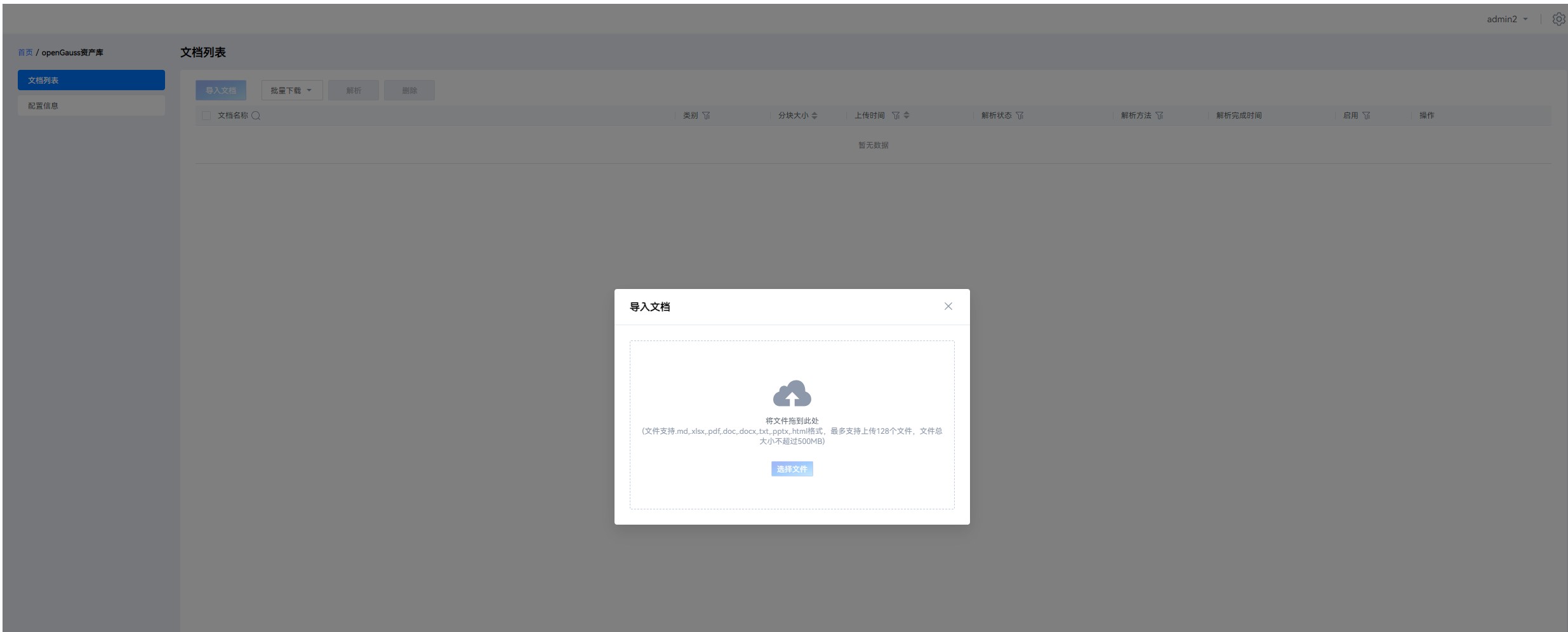Sort by 分块大小 column arrows

[814, 116]
